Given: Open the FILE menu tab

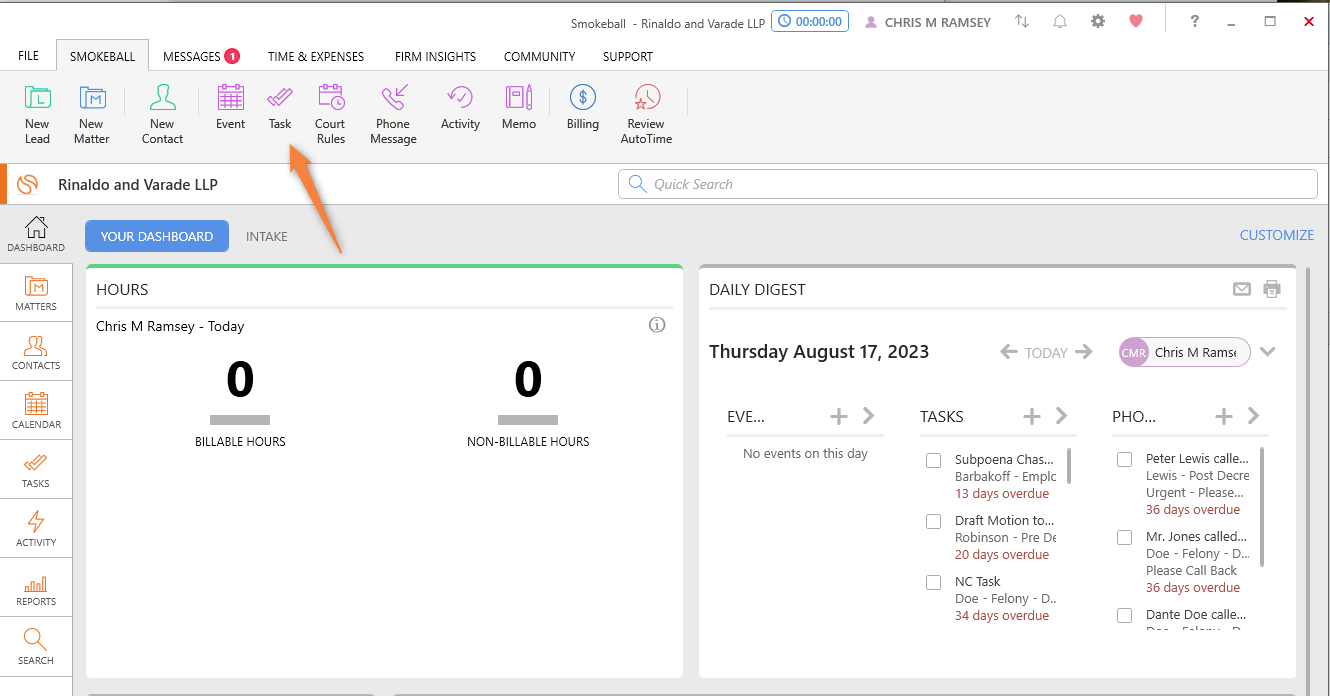Looking at the screenshot, I should 28,57.
